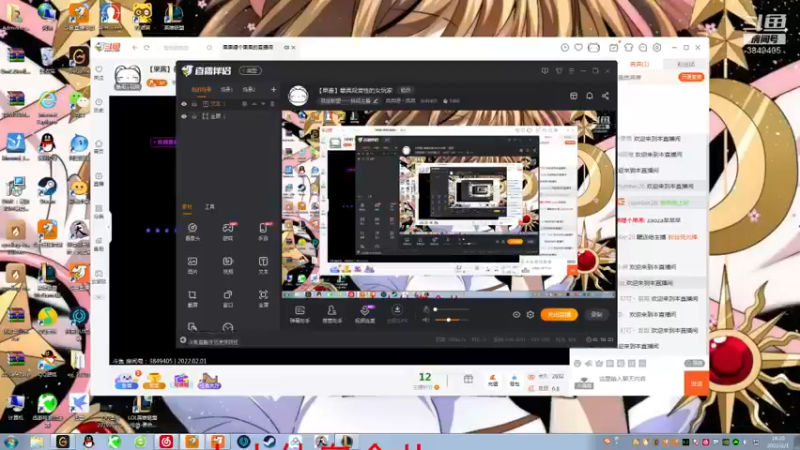This screenshot has height=450, width=800.
Task: Open the hamburger menu in 直播伴侣 title bar
Action: point(571,71)
